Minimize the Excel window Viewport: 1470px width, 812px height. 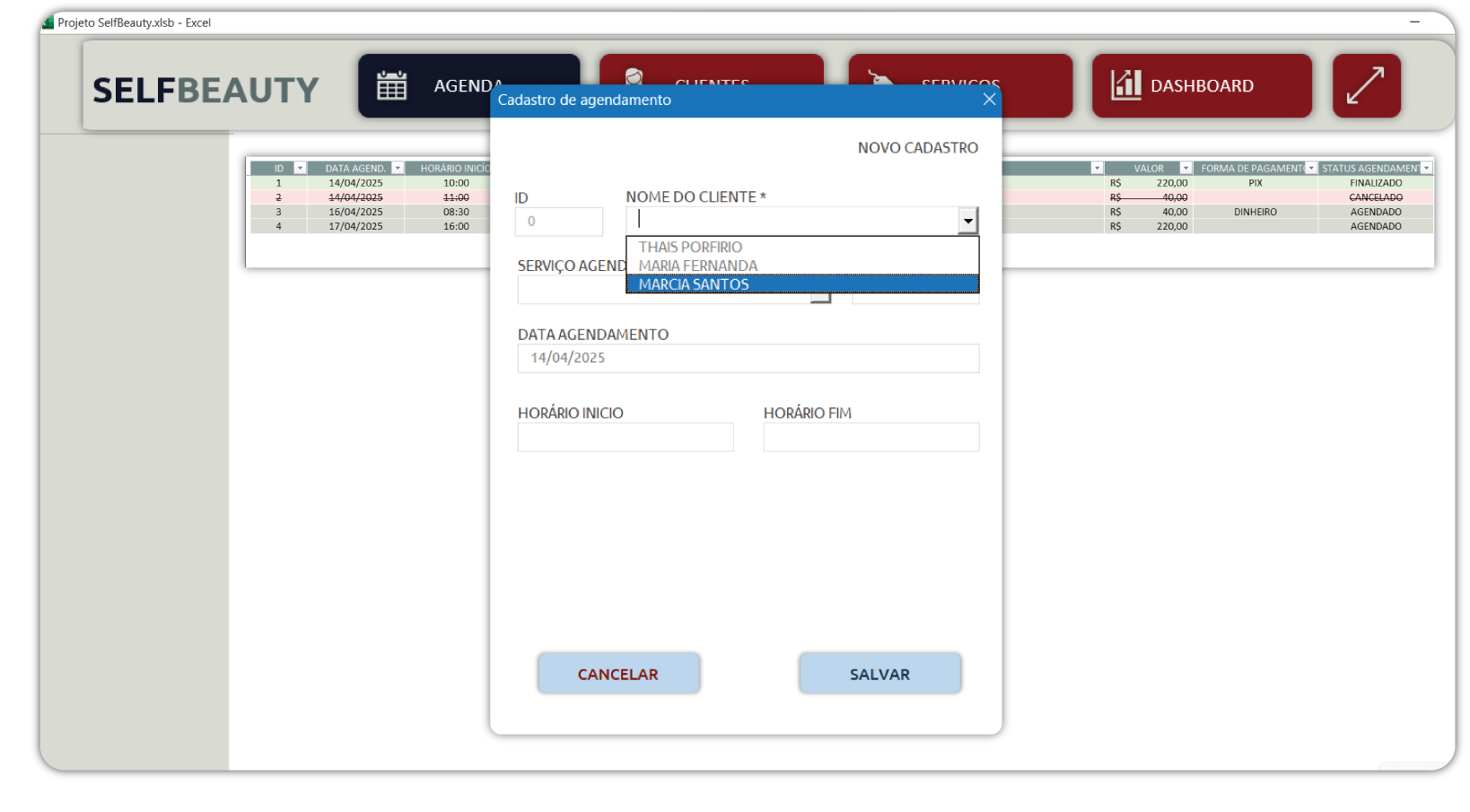[x=1414, y=22]
